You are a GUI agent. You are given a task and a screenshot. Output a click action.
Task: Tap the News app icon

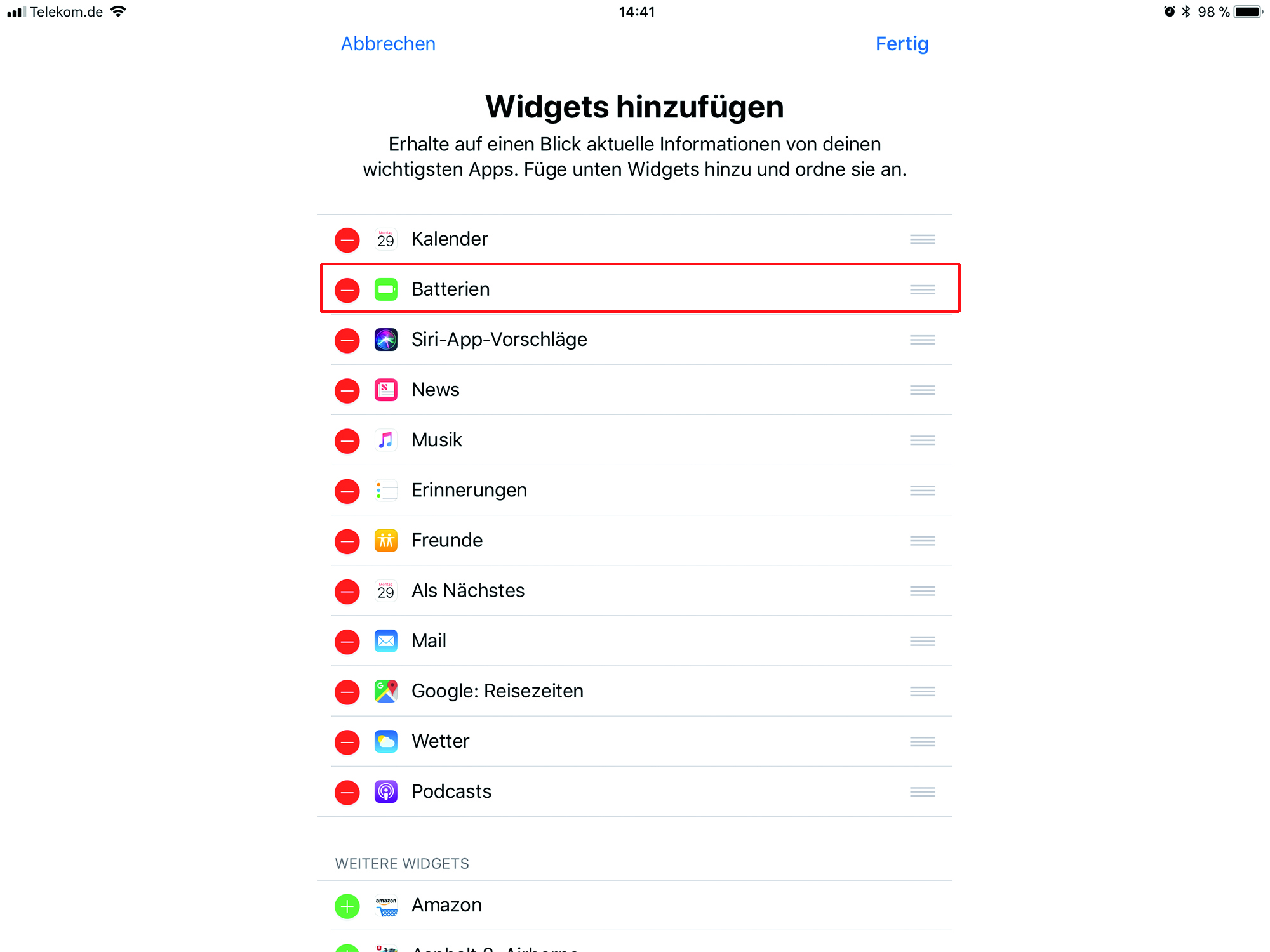(385, 390)
